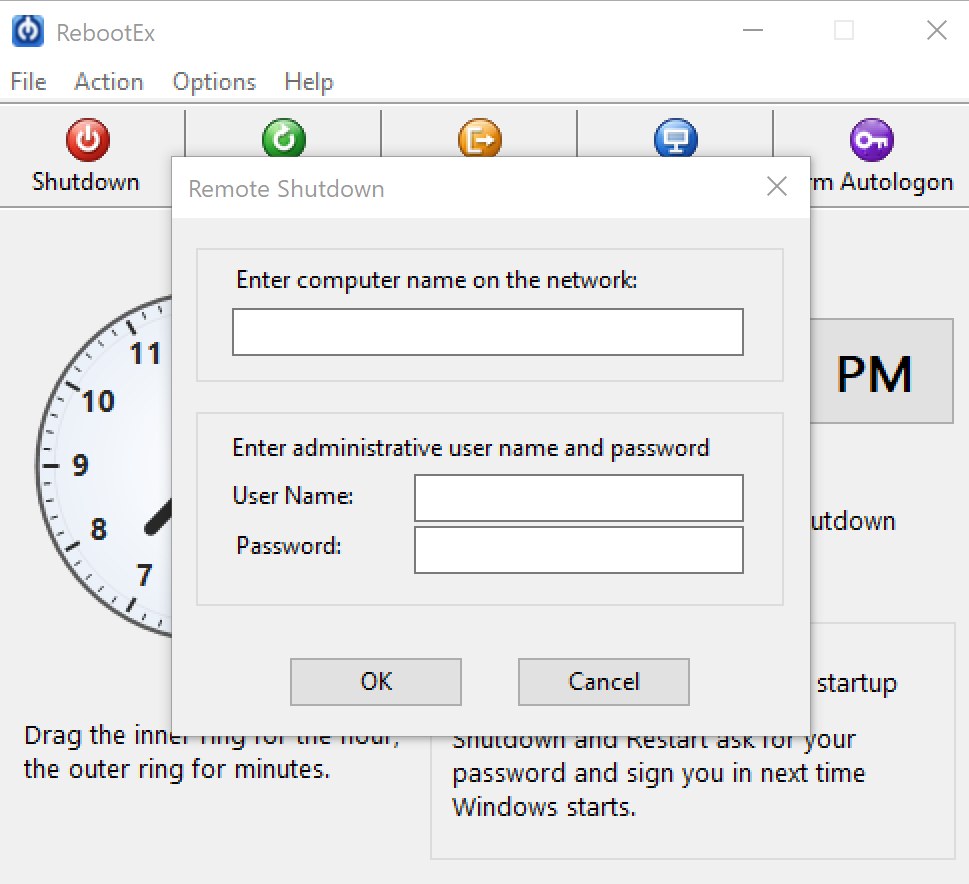
Task: Click the blue remote computer icon
Action: coord(675,137)
